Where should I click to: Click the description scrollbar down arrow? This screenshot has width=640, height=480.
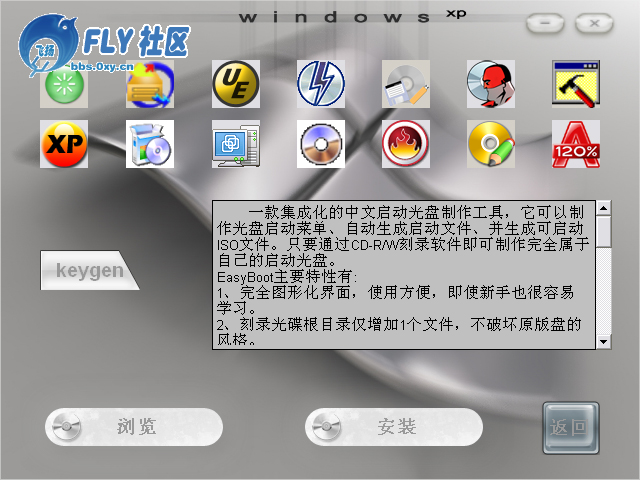point(604,342)
